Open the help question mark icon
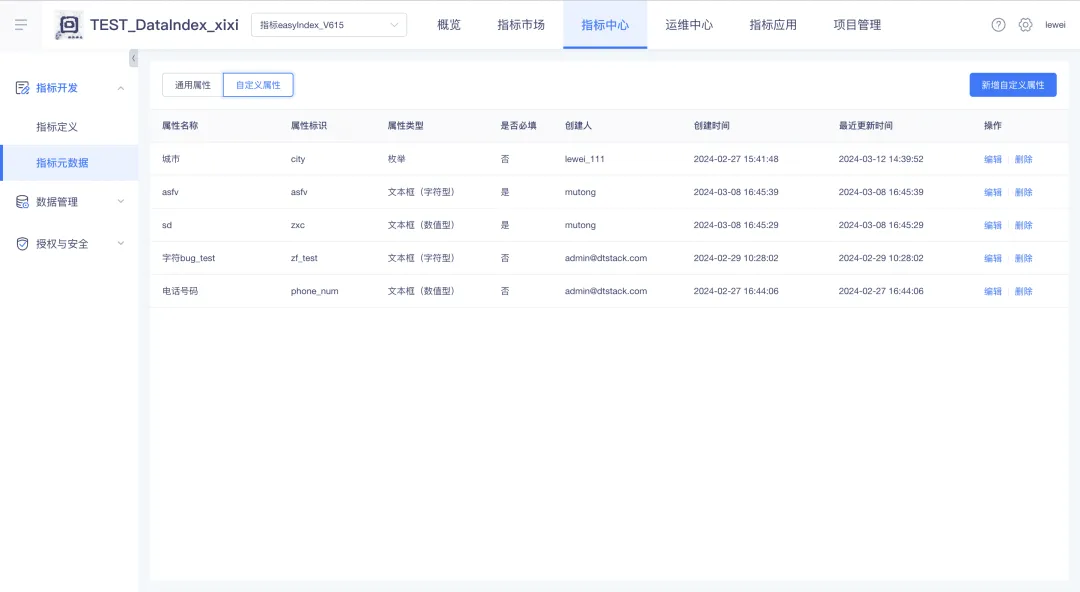 tap(998, 25)
